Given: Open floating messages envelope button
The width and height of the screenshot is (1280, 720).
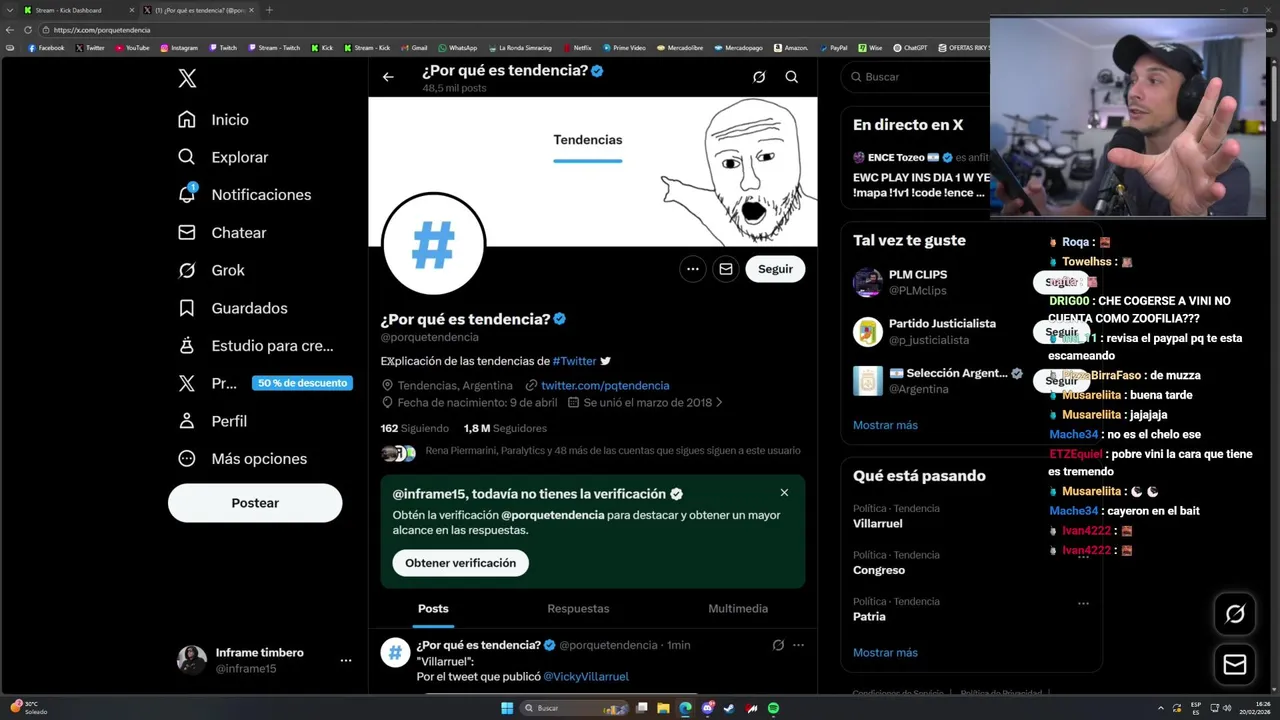Looking at the screenshot, I should coord(1235,664).
